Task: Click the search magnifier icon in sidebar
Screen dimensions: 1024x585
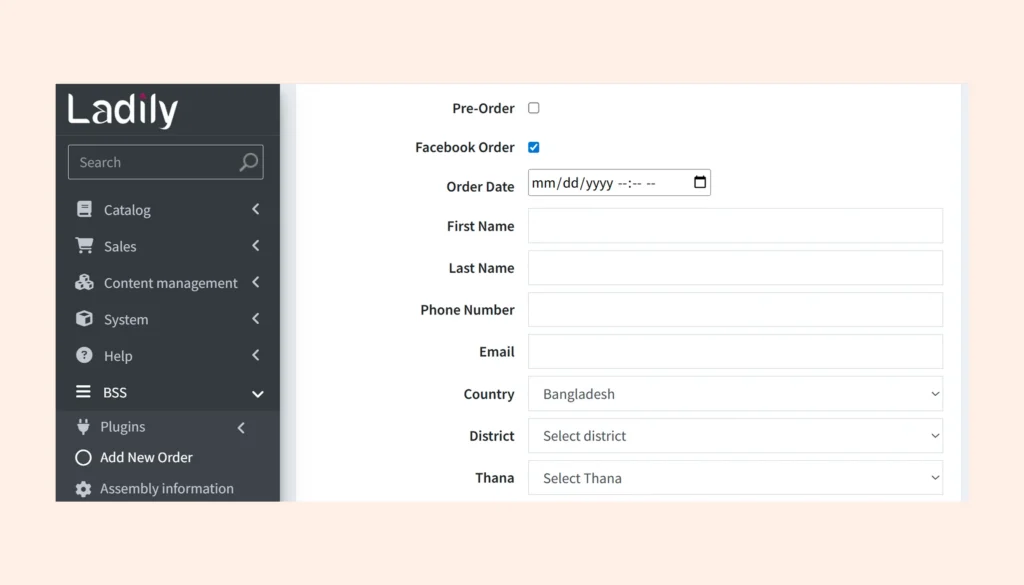Action: click(x=248, y=163)
